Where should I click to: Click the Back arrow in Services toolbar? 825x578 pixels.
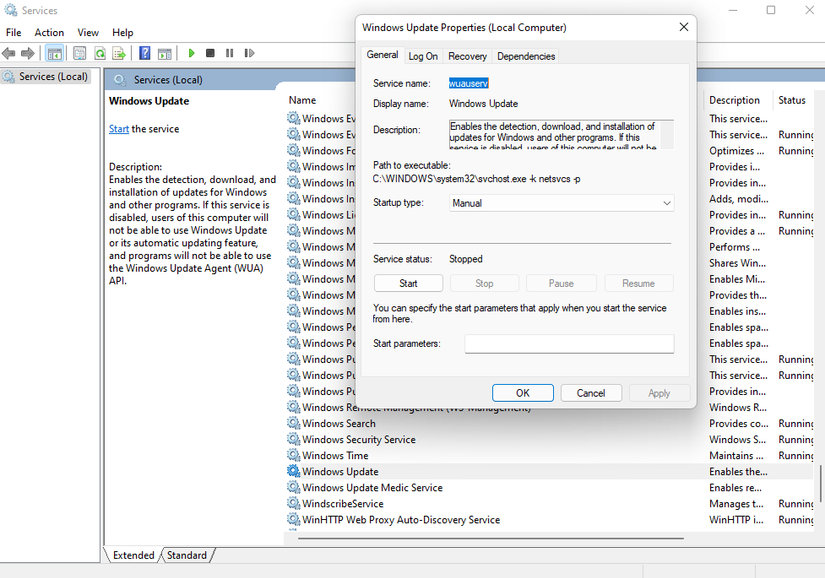[x=8, y=53]
